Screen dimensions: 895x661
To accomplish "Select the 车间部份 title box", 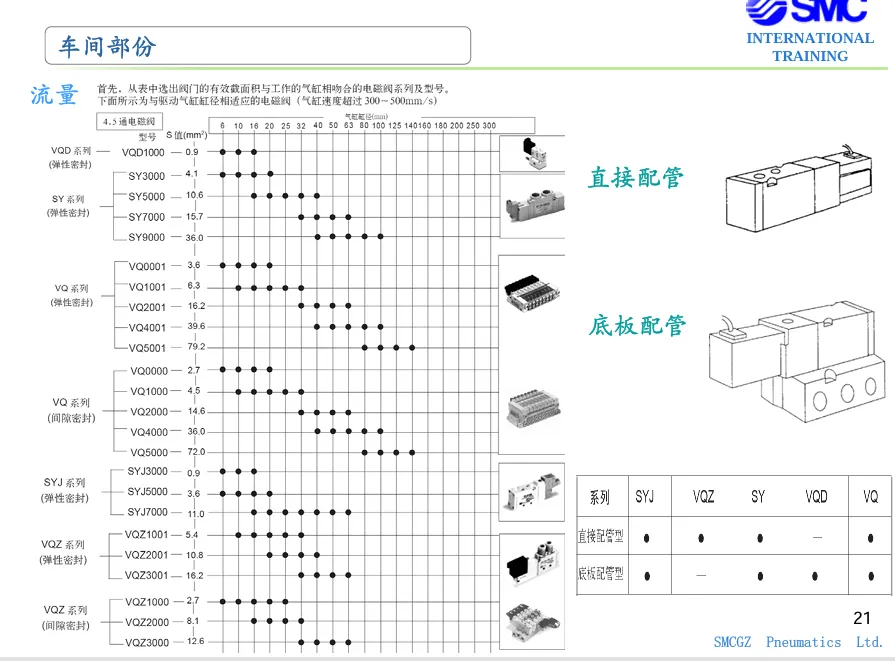I will click(258, 46).
